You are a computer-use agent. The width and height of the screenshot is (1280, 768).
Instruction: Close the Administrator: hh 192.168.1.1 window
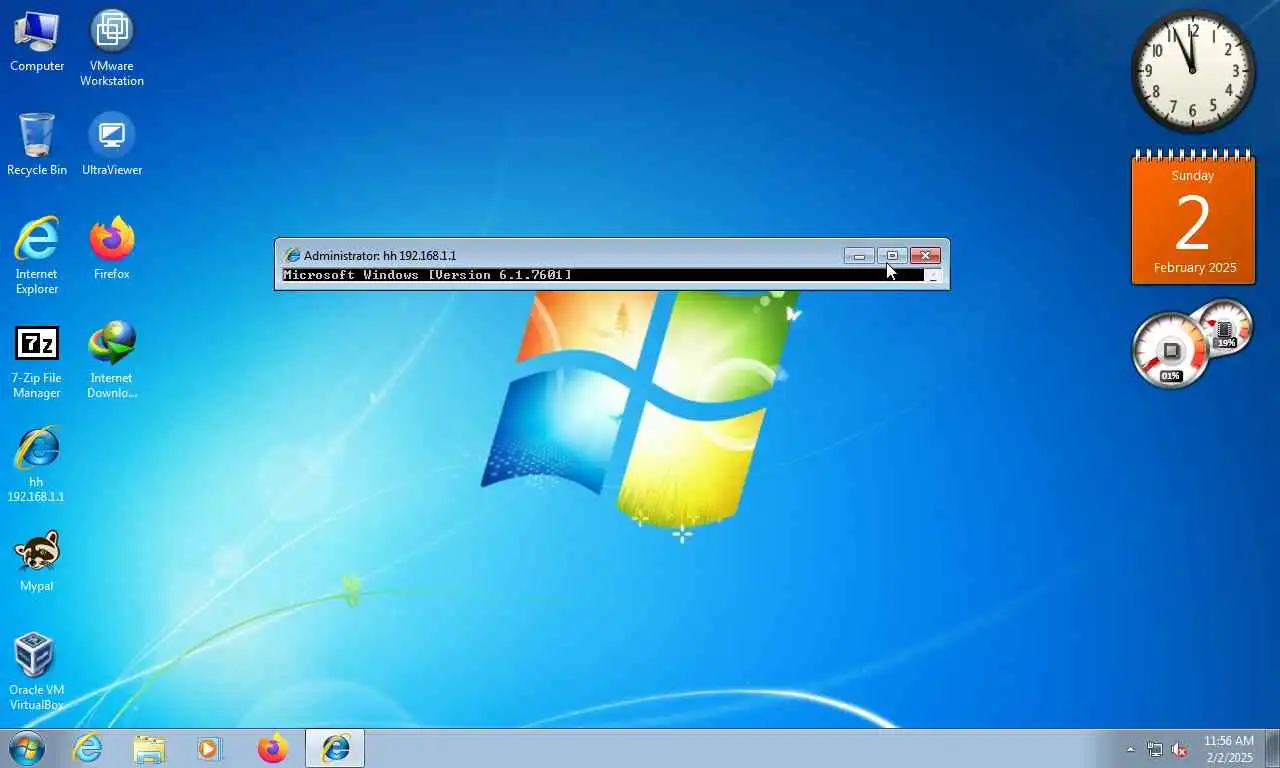[925, 256]
